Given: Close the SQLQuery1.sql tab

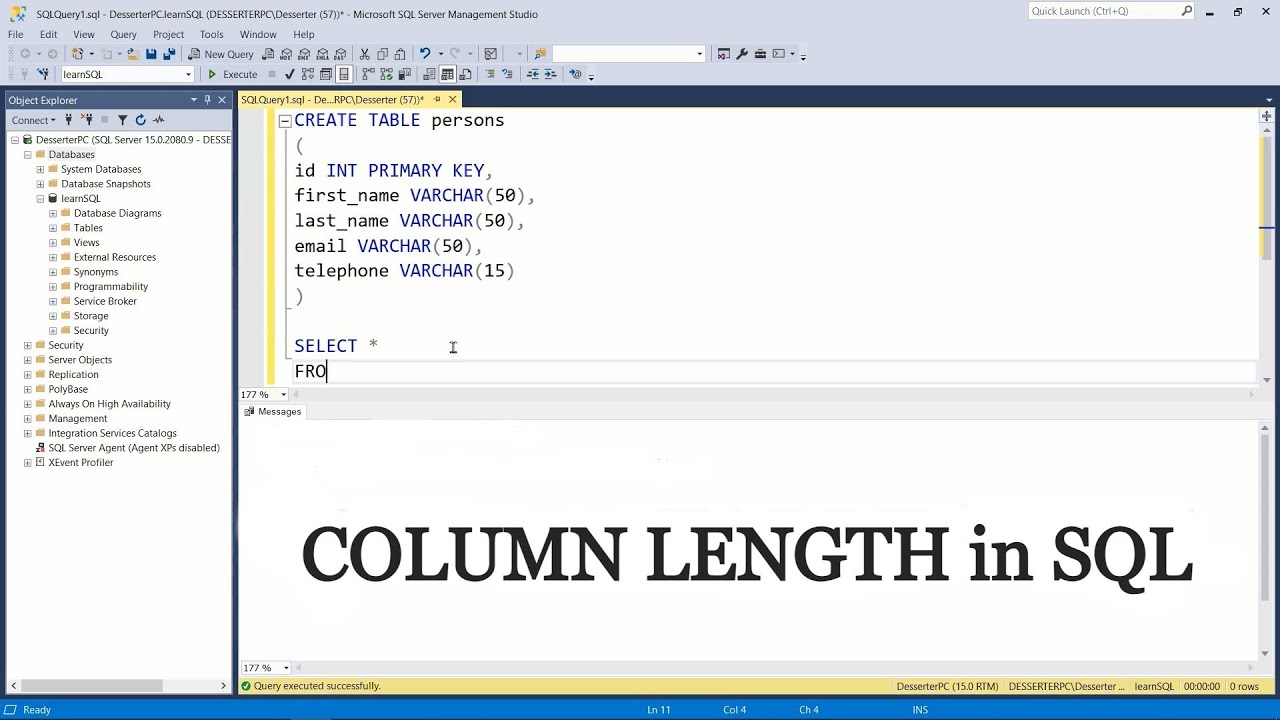Looking at the screenshot, I should tap(452, 100).
